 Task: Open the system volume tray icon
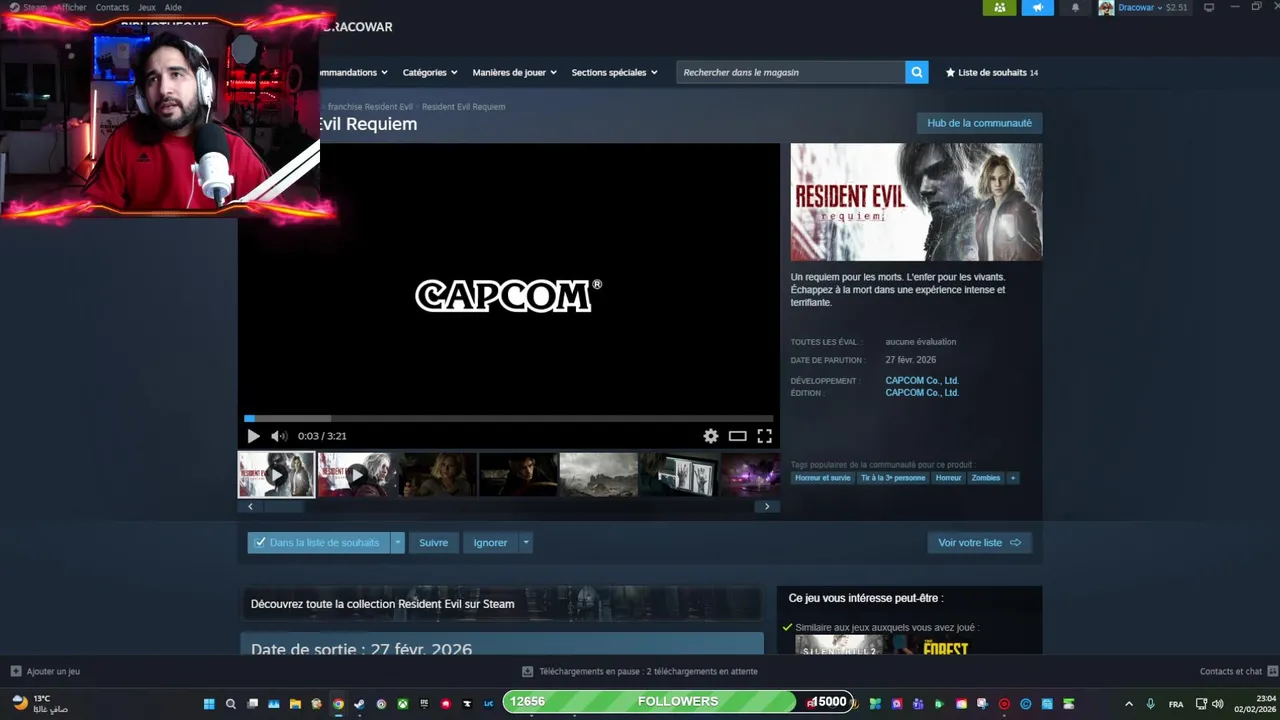click(x=1217, y=704)
